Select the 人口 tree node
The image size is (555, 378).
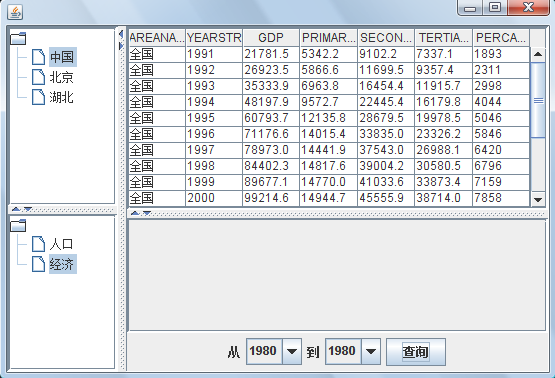[x=62, y=244]
